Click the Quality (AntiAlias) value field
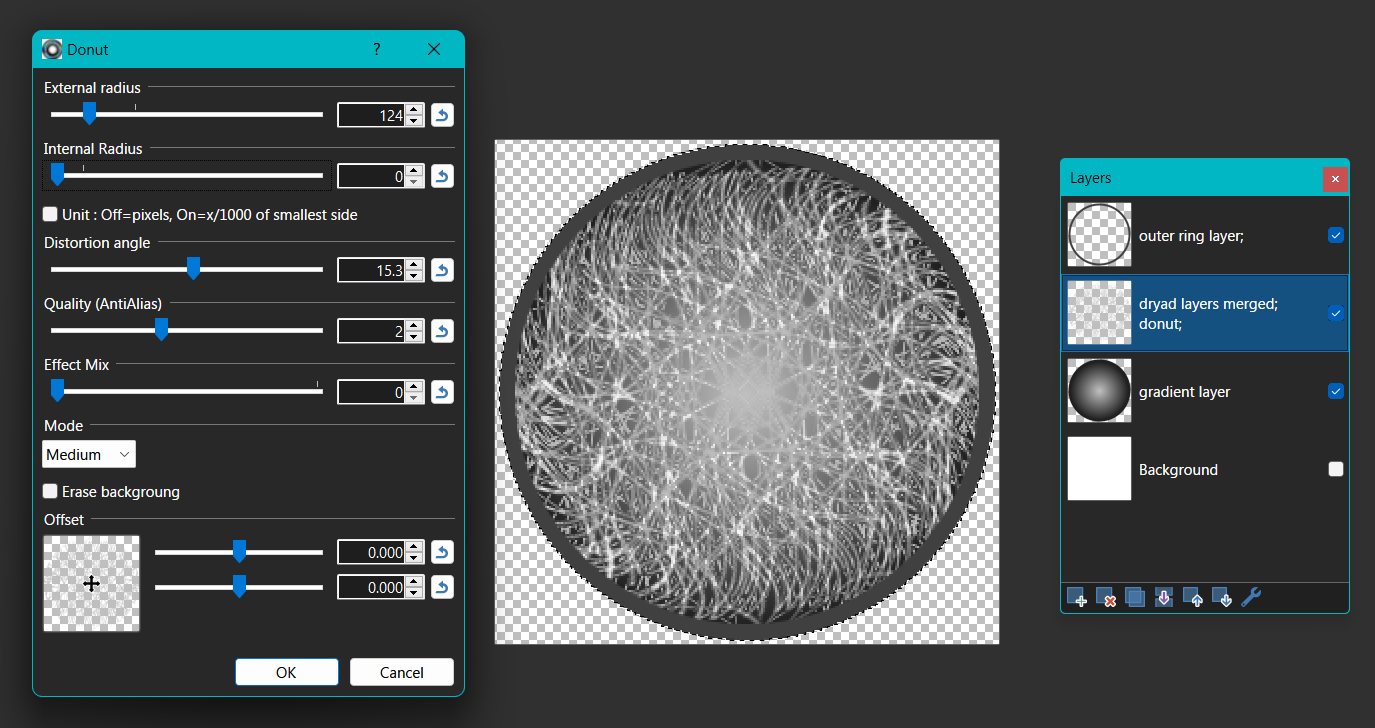 [372, 331]
